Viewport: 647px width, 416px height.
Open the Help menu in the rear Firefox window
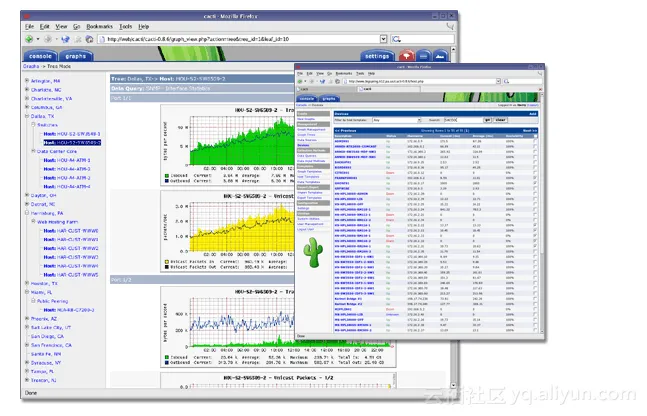tap(143, 26)
